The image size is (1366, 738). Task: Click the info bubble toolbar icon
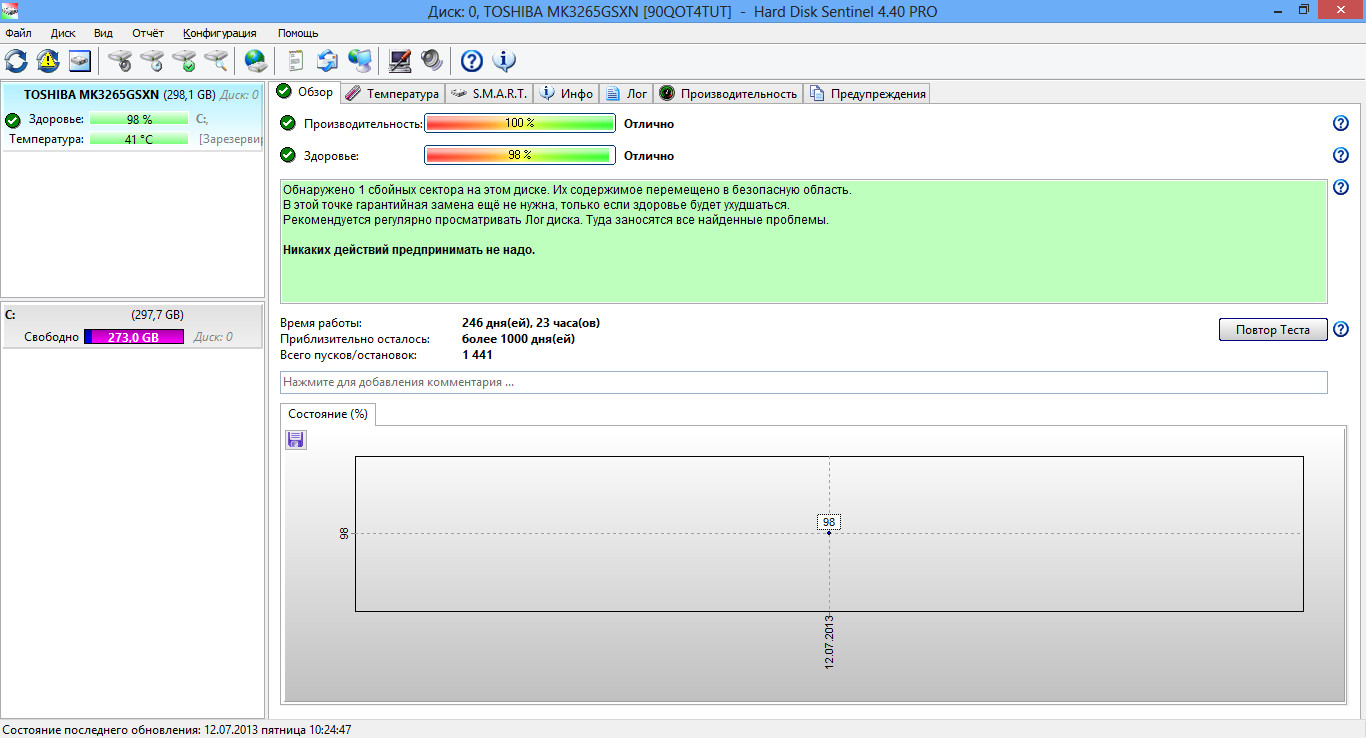pyautogui.click(x=504, y=61)
